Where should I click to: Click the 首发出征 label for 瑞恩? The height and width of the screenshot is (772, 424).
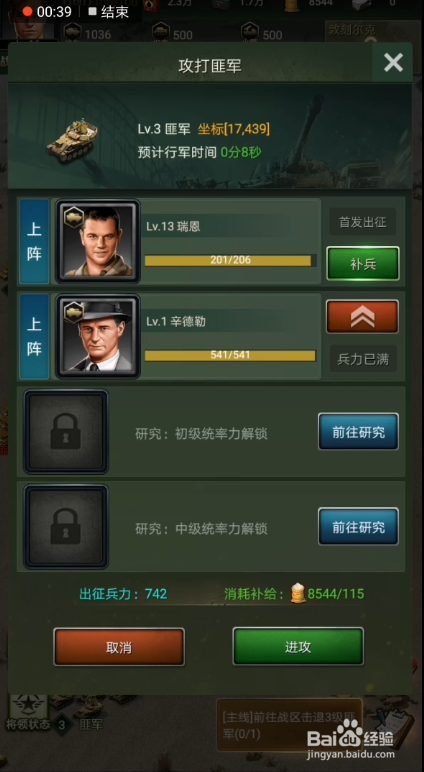coord(362,223)
